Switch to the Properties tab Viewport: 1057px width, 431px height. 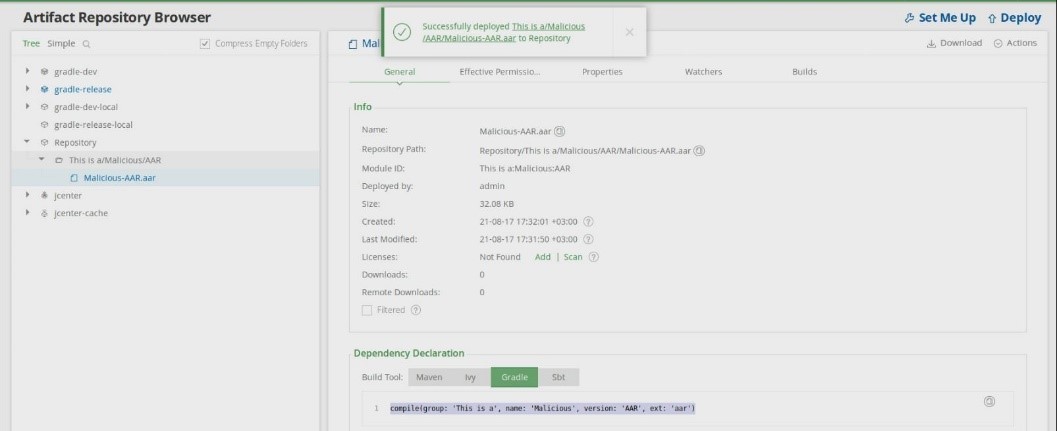[602, 72]
